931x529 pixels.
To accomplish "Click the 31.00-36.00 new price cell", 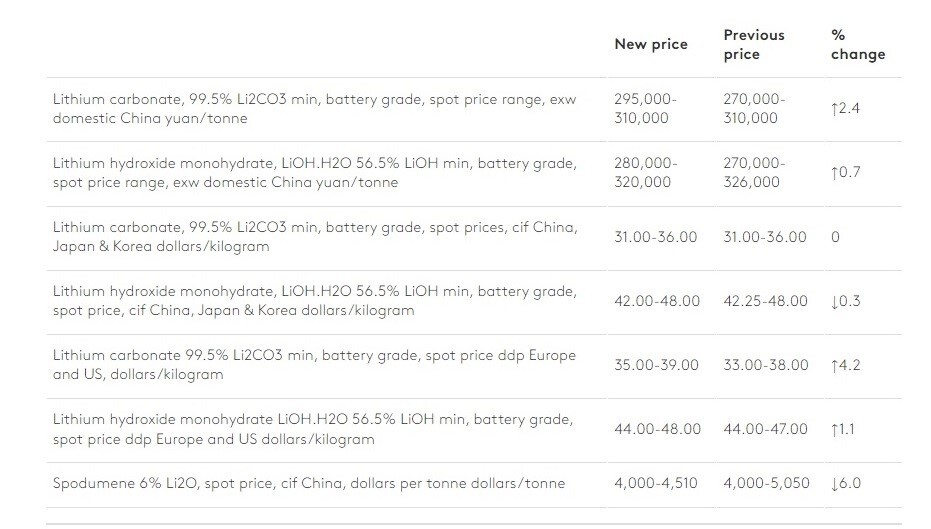I will pos(656,237).
